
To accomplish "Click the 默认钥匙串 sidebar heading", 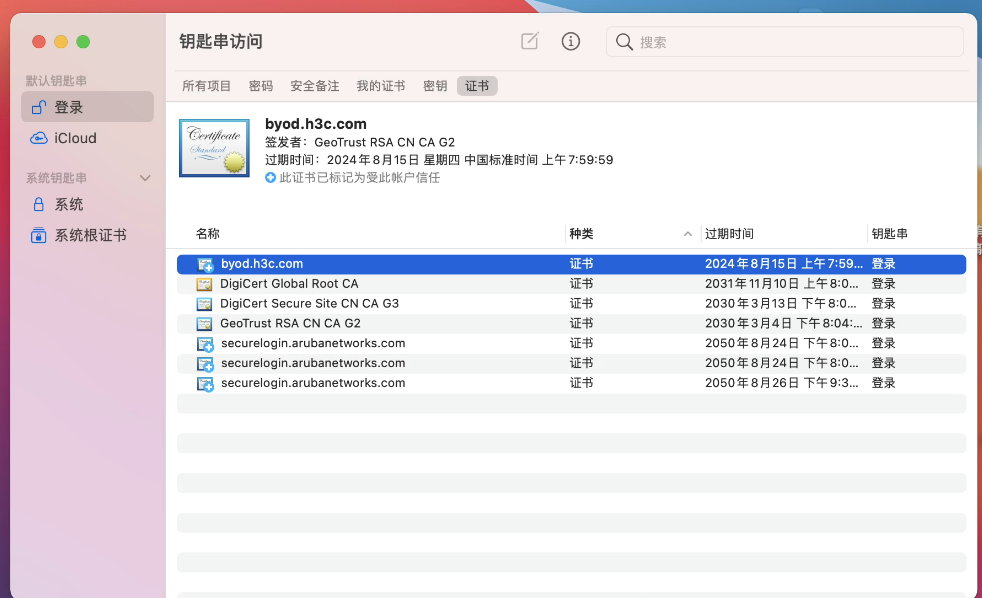I will (56, 81).
